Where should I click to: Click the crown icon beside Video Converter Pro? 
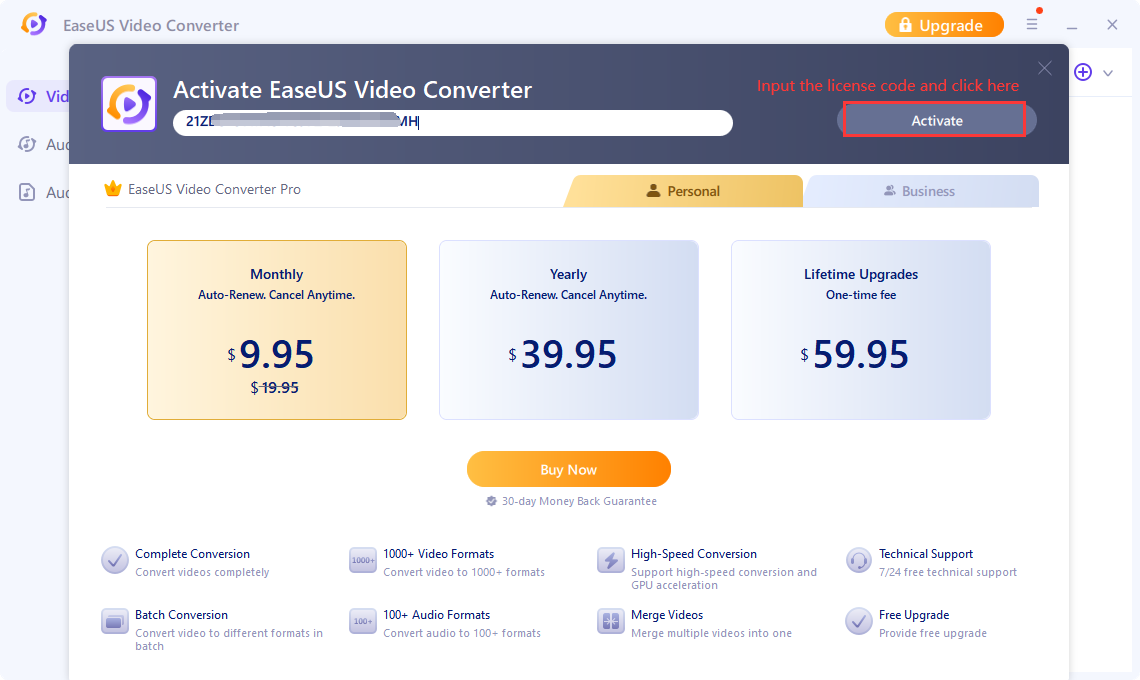(x=113, y=189)
